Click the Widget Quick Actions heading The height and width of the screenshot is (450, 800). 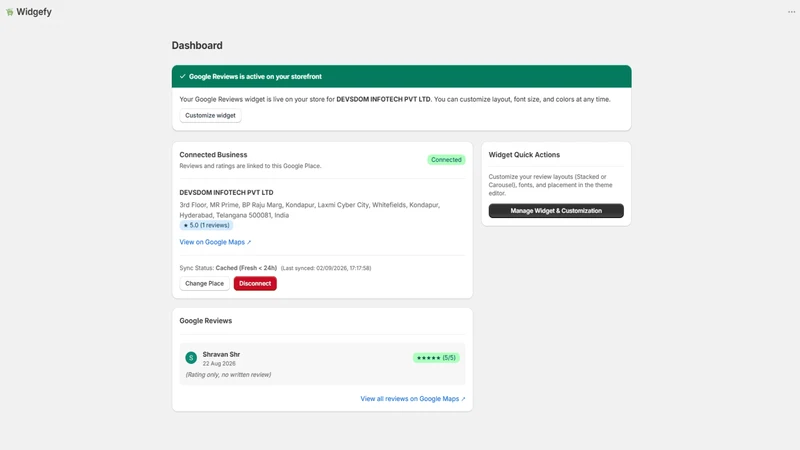524,155
